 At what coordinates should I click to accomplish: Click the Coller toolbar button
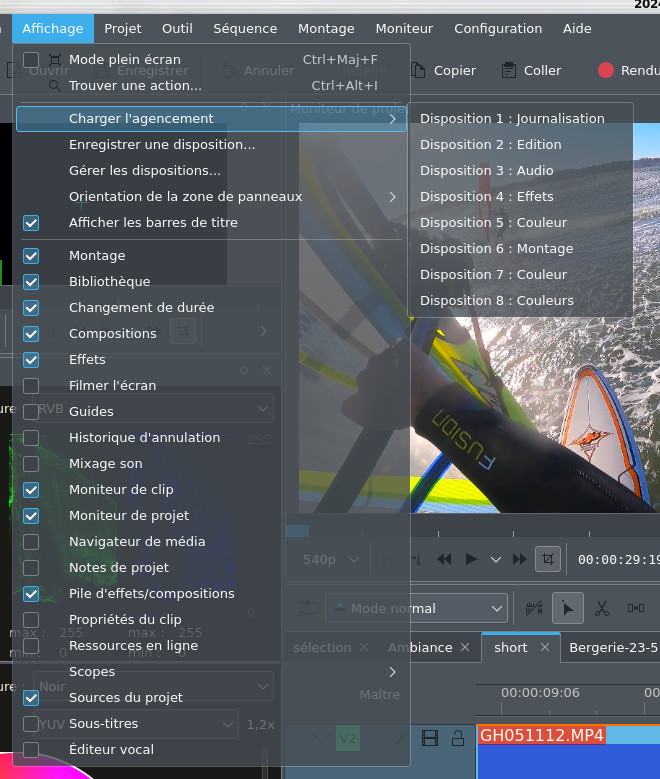(x=531, y=71)
